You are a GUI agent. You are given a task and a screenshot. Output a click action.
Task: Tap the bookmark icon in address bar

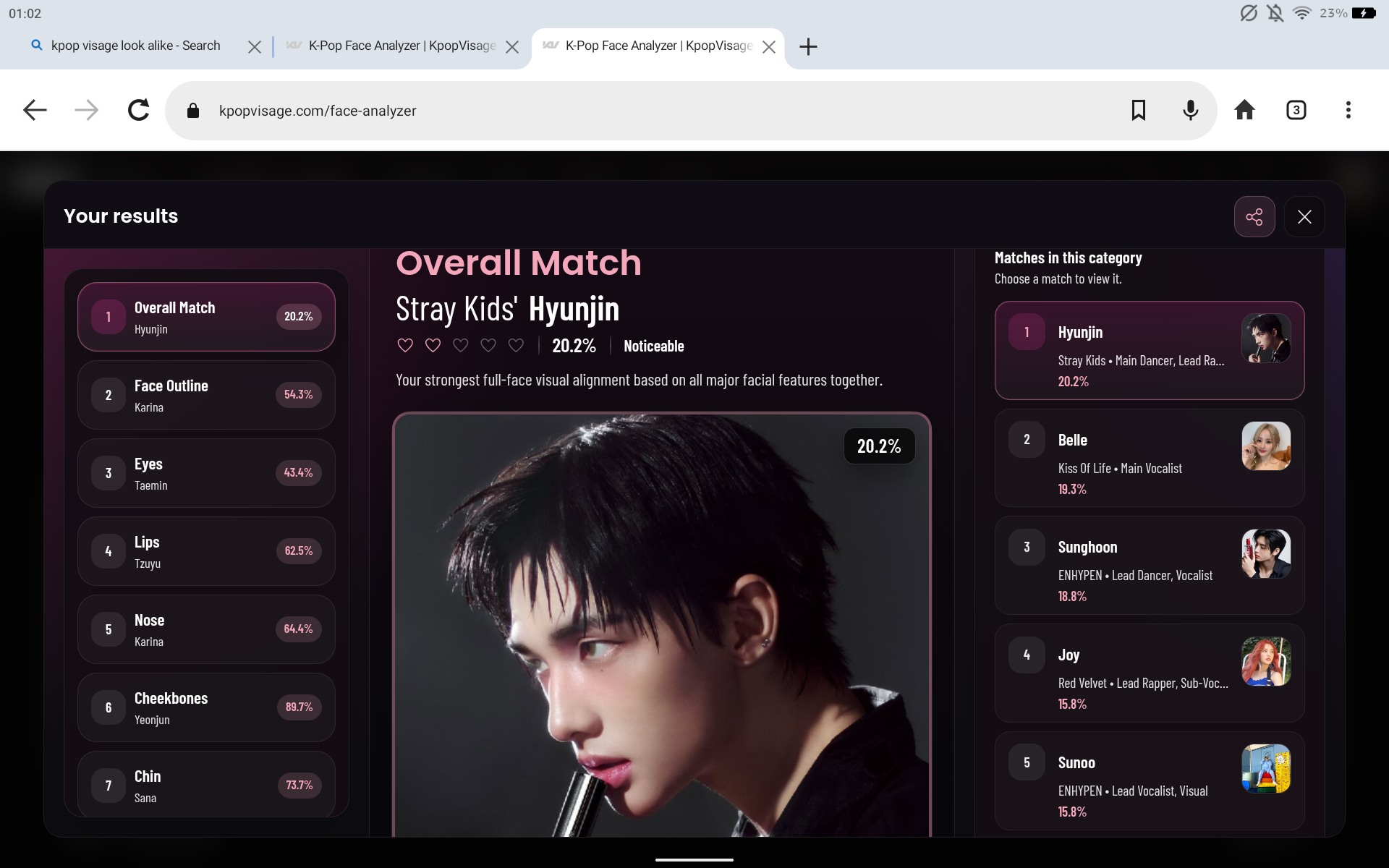pos(1138,110)
